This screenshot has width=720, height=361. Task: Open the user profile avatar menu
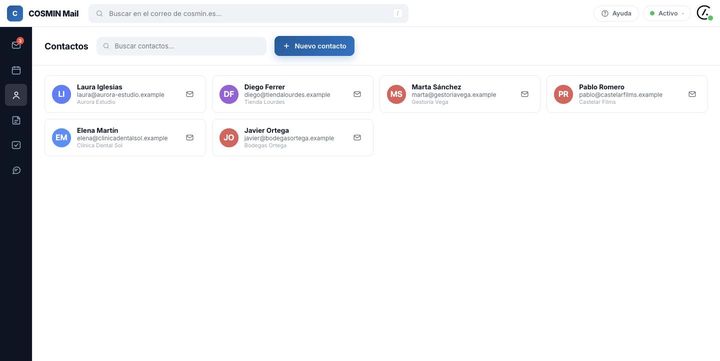[x=704, y=13]
